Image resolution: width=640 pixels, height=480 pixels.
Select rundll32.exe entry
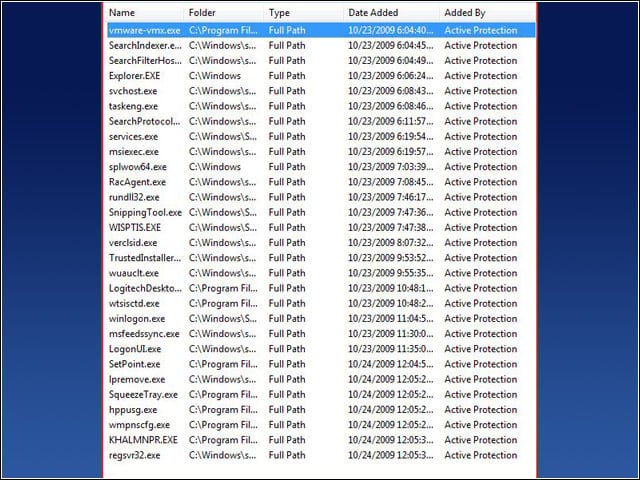point(321,197)
